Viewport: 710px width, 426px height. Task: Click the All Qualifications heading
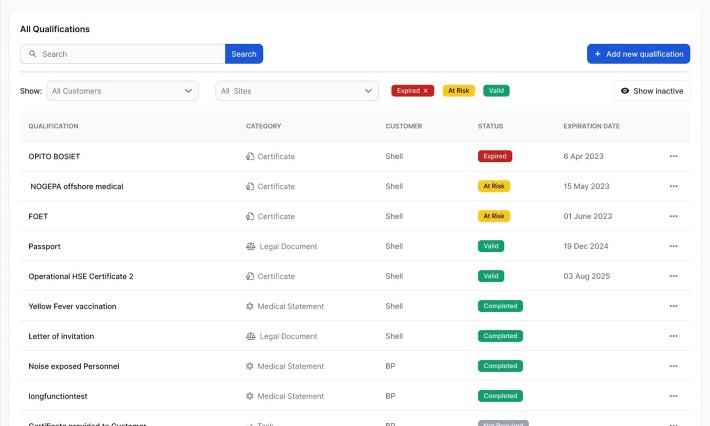[x=55, y=29]
